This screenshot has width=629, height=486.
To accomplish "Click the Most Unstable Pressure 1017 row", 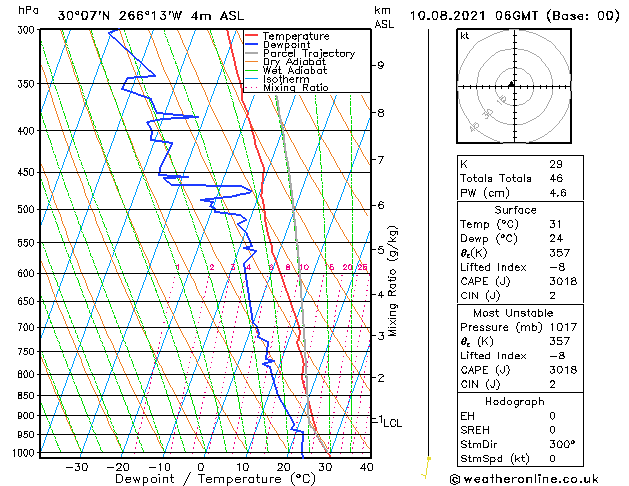I will tap(520, 327).
